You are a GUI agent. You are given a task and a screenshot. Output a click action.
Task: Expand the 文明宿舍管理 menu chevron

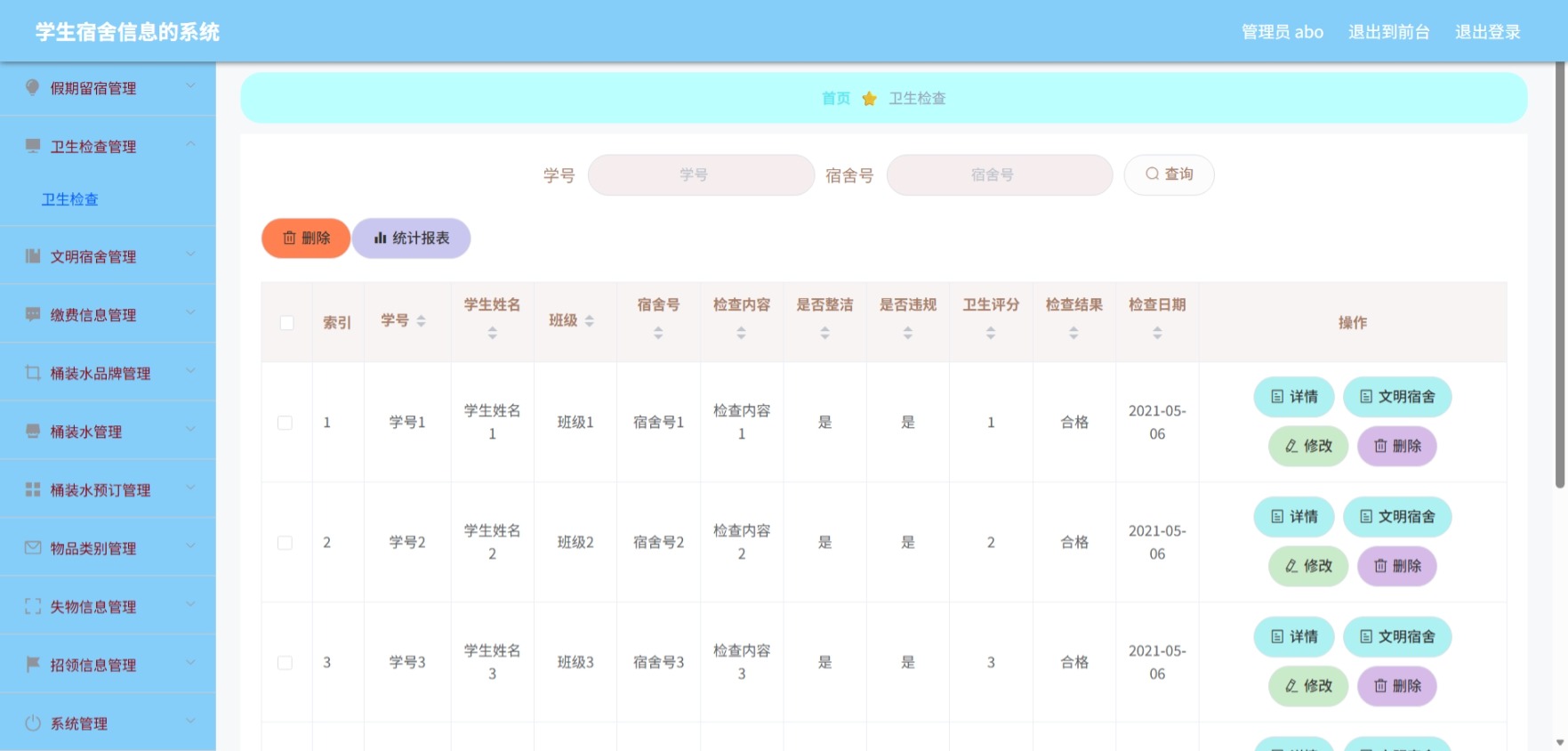pyautogui.click(x=190, y=255)
